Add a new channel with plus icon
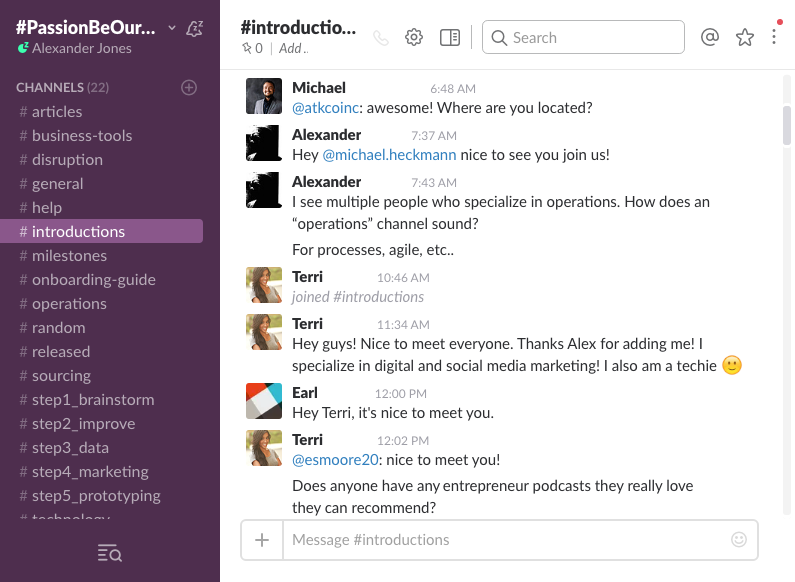Screen dimensions: 795x582 189,88
